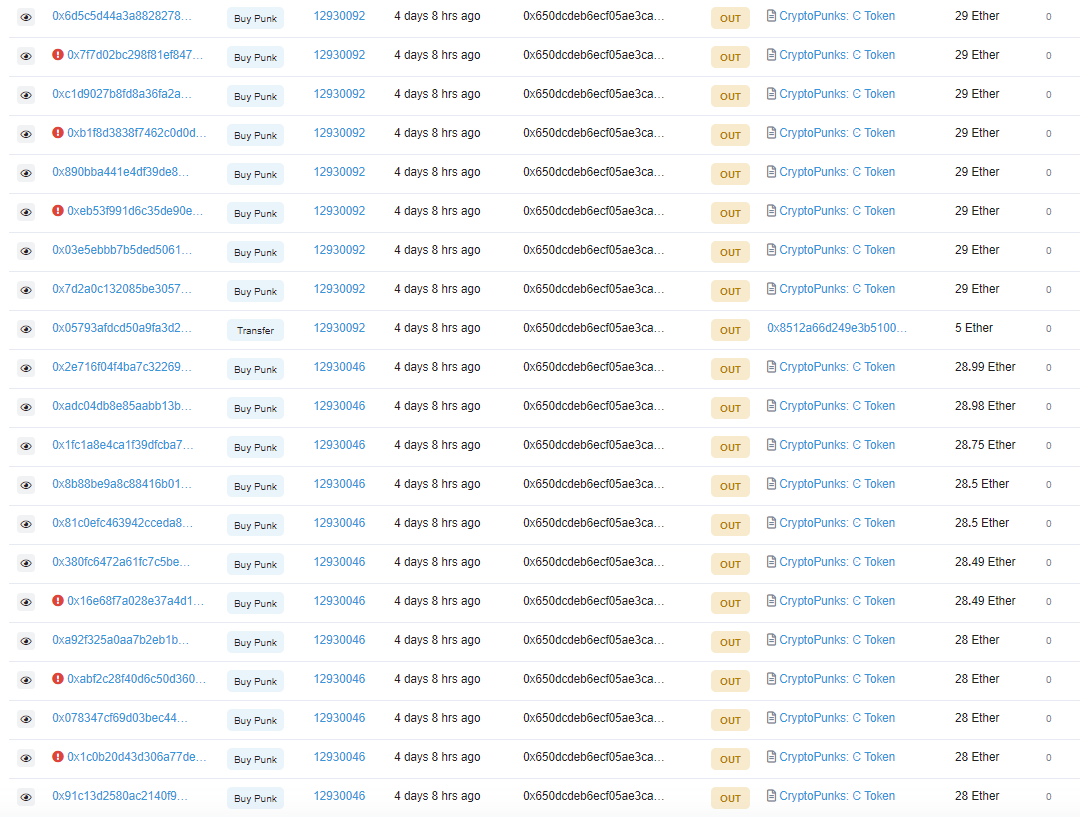Click error warning icon next to 0xb1f8d3838f7462c0d0d
Image resolution: width=1080 pixels, height=817 pixels.
point(58,133)
